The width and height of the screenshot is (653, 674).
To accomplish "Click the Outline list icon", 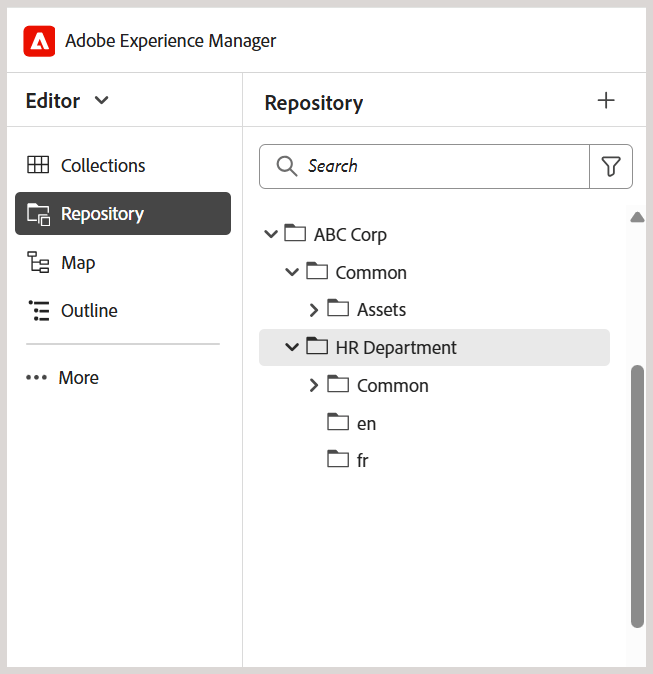I will [38, 311].
